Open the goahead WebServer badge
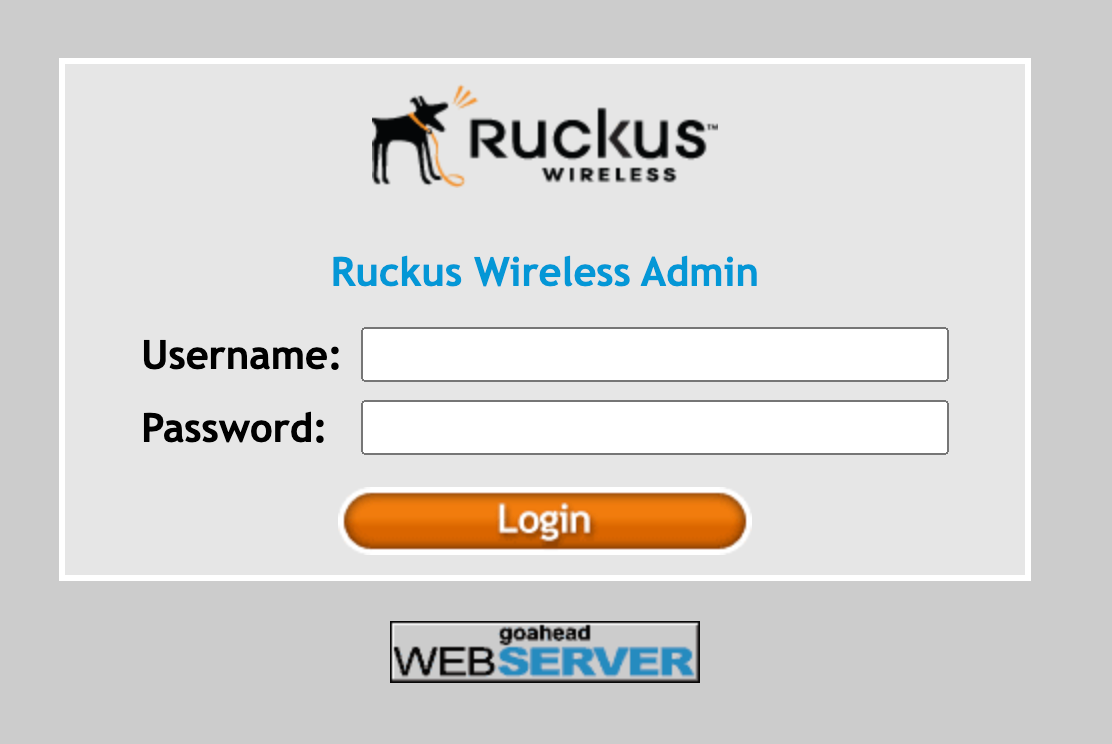 [x=545, y=652]
